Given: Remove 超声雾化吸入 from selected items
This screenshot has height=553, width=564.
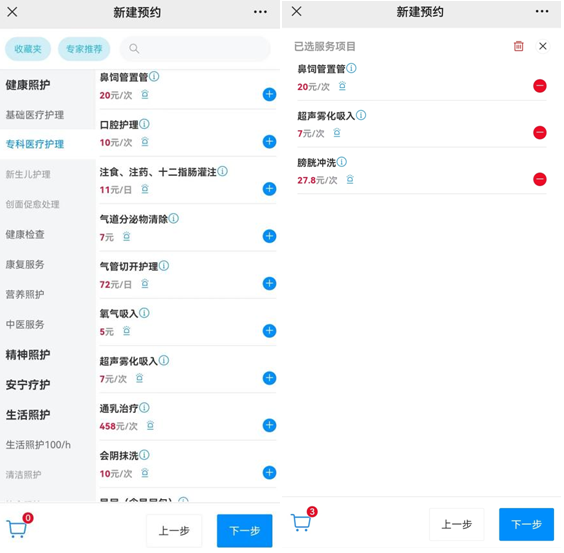Looking at the screenshot, I should click(541, 133).
